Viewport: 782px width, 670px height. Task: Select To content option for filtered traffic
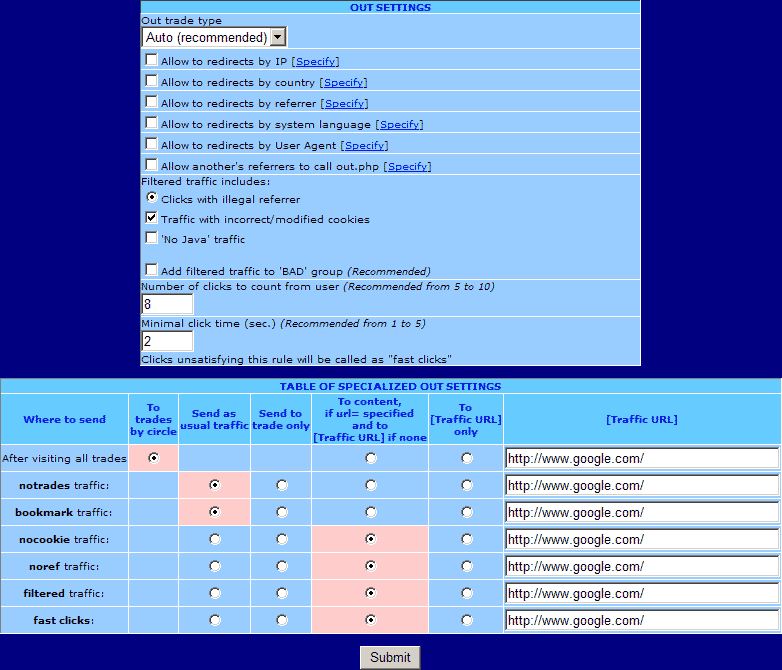pyautogui.click(x=371, y=593)
